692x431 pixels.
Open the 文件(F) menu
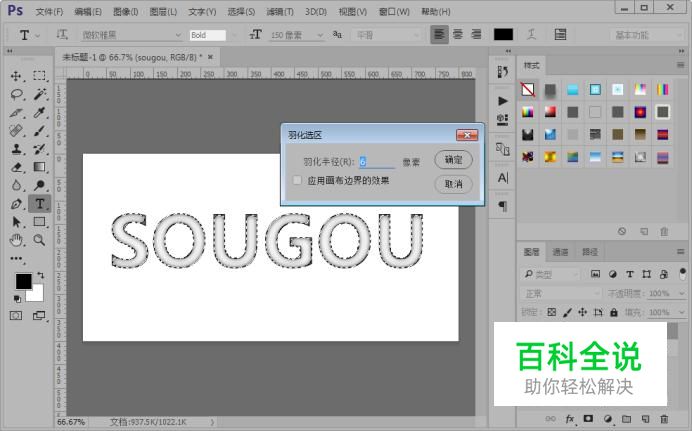(x=49, y=12)
